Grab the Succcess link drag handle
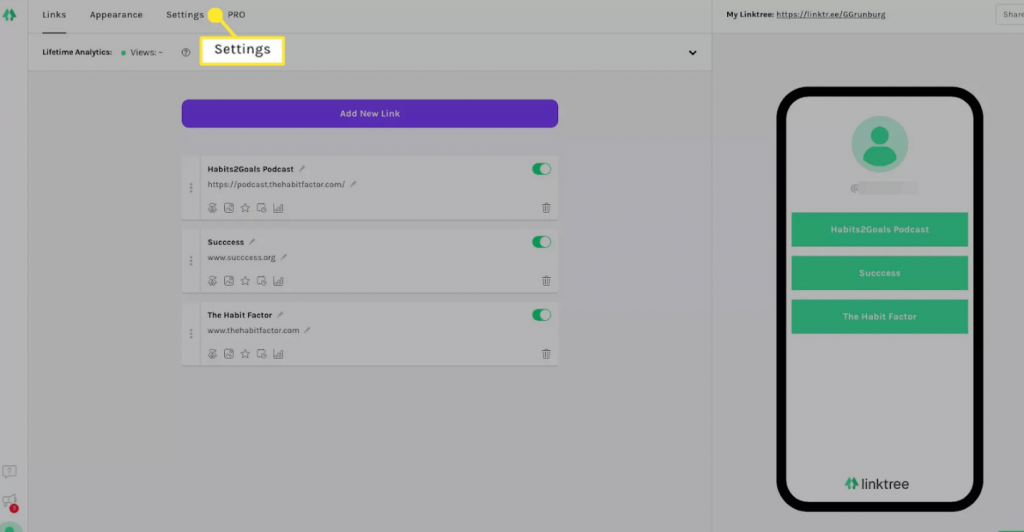 [191, 261]
